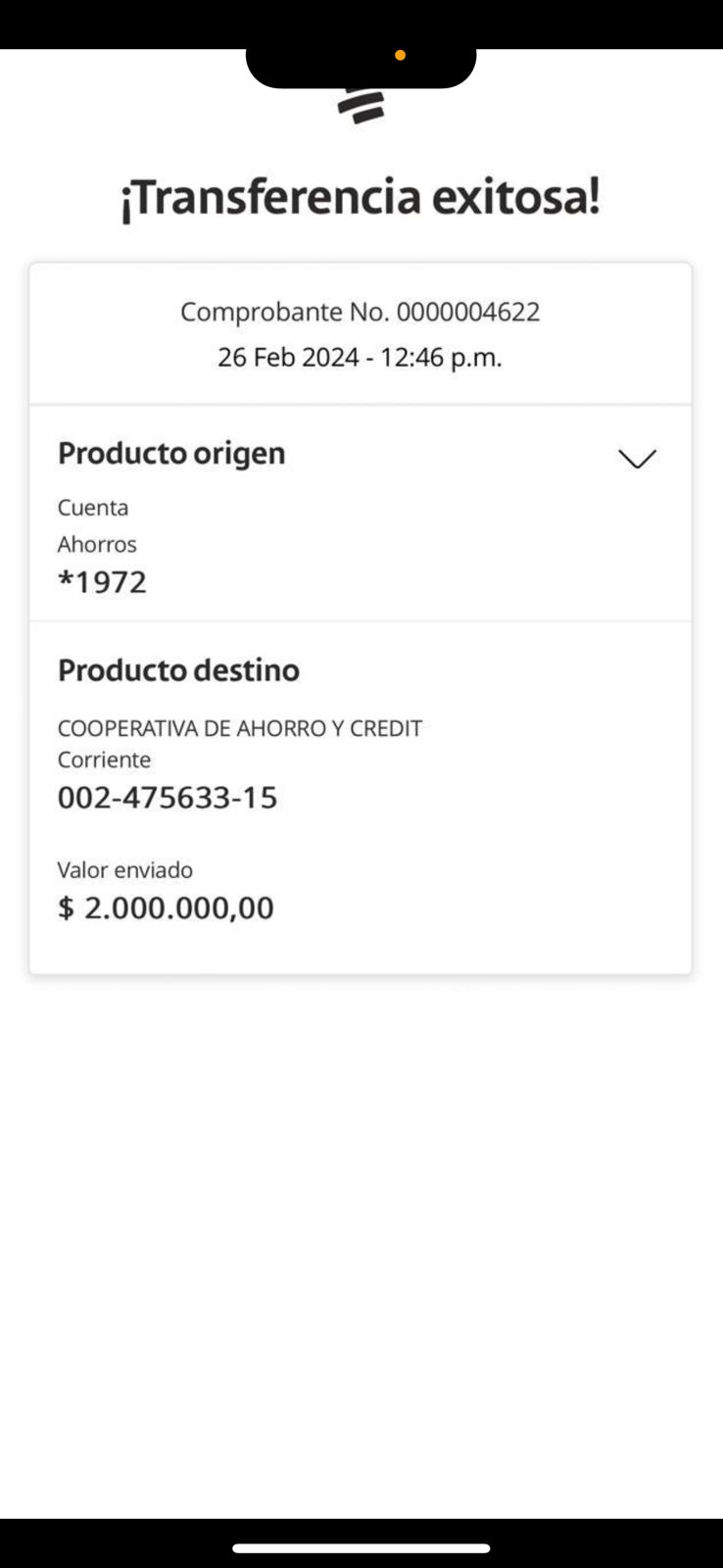Collapse the Producto origen section chevron
The height and width of the screenshot is (1568, 723).
pyautogui.click(x=637, y=459)
